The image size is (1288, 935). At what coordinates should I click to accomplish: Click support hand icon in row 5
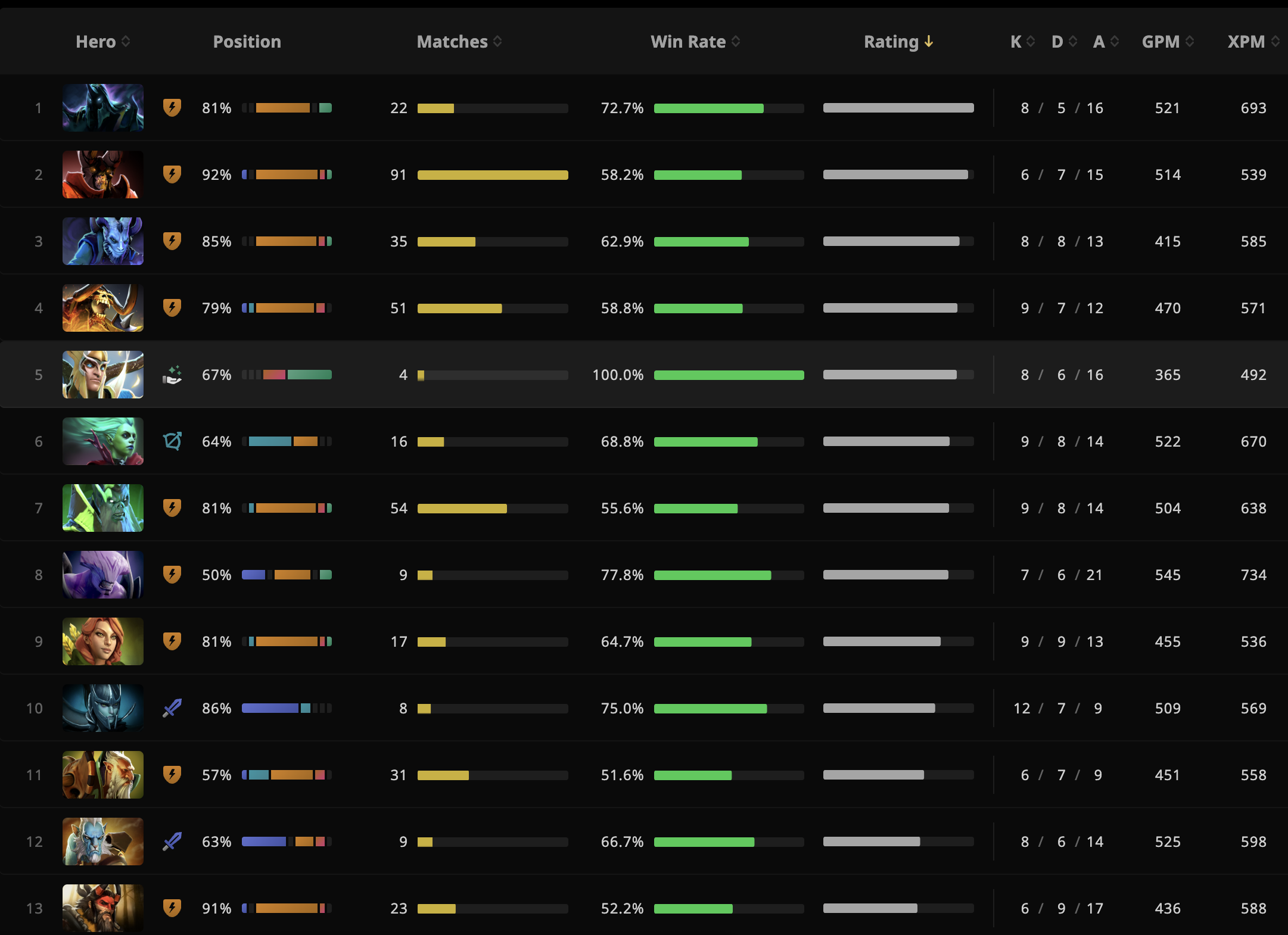[172, 375]
